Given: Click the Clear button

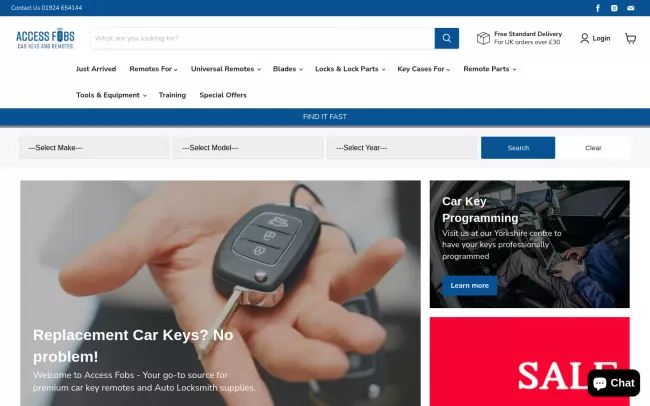Looking at the screenshot, I should click(593, 148).
